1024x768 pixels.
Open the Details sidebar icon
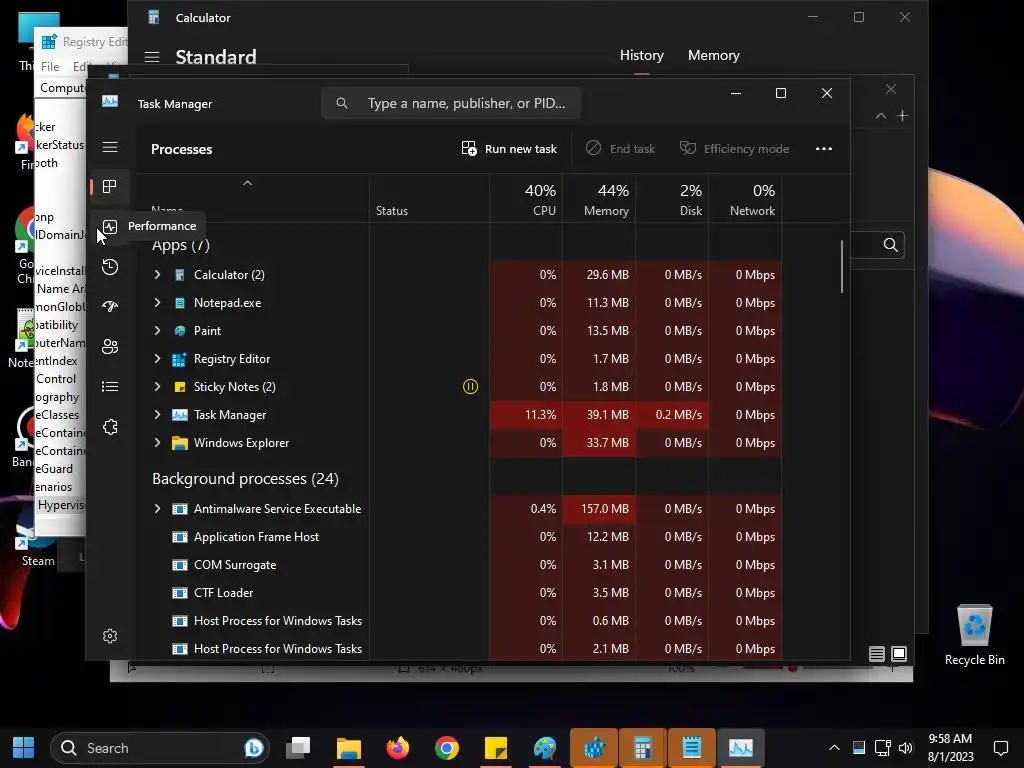pos(110,387)
